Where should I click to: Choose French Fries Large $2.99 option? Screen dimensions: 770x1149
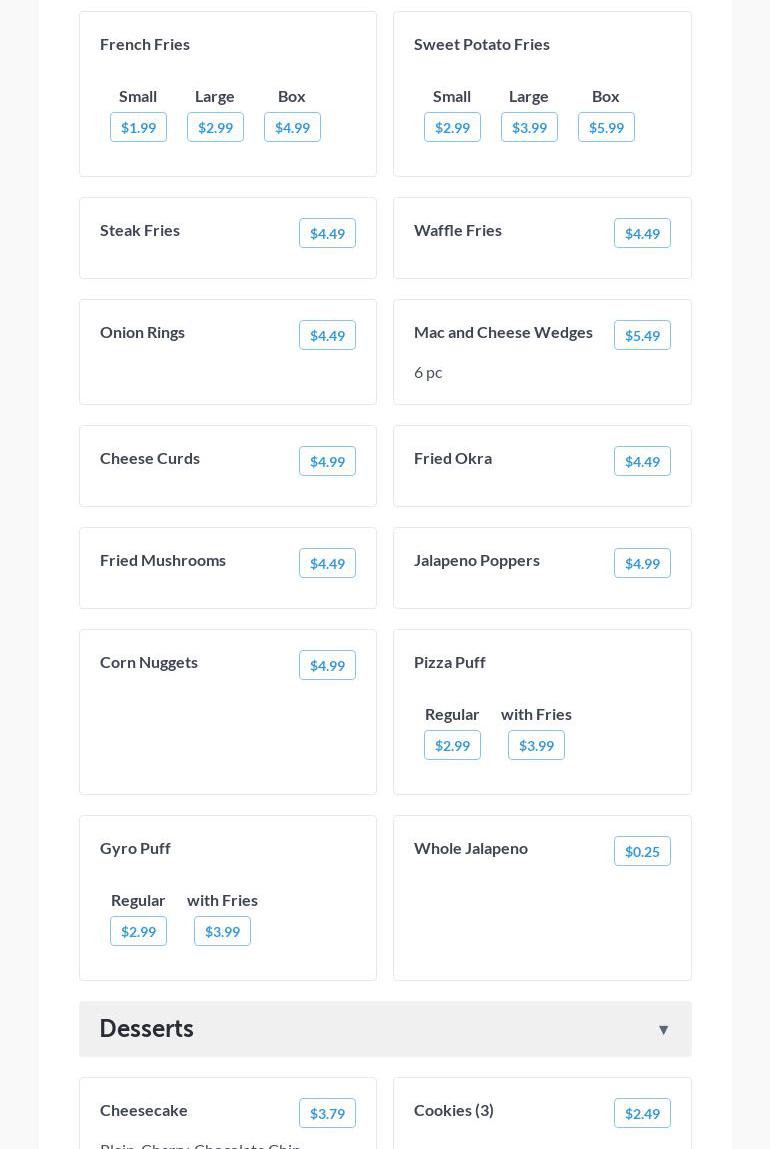[x=215, y=127]
